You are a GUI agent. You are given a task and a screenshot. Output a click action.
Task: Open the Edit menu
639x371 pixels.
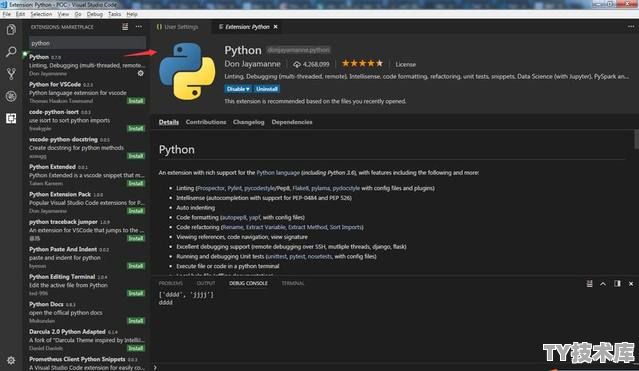point(20,14)
